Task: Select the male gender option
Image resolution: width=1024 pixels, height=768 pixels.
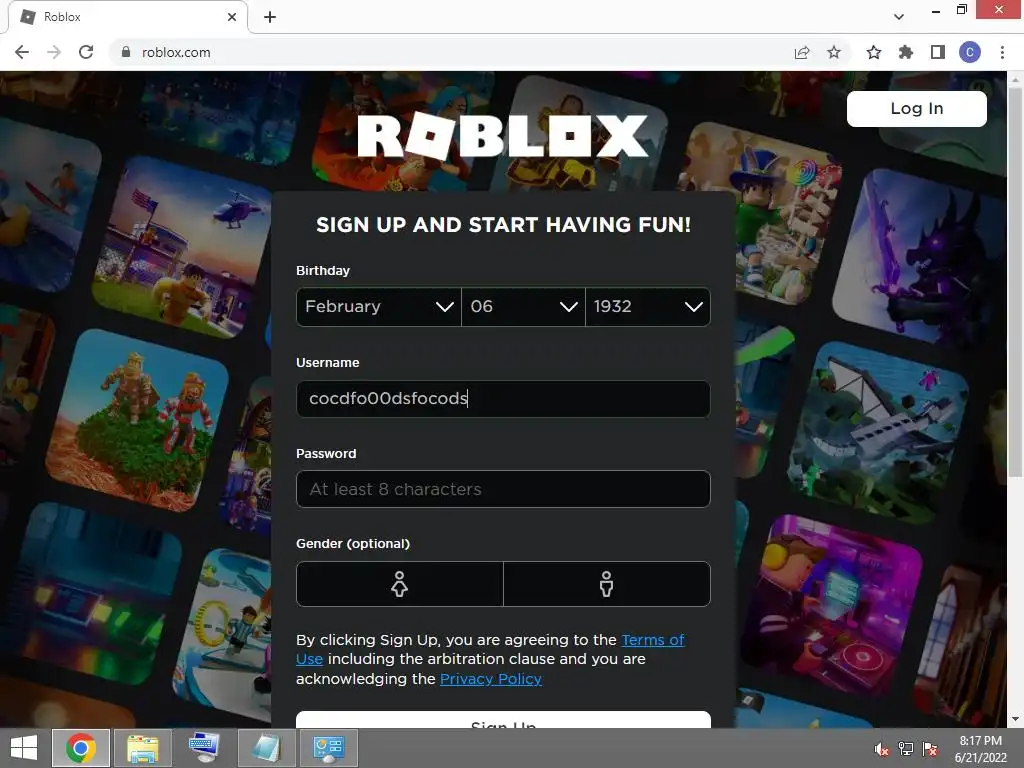Action: click(607, 584)
